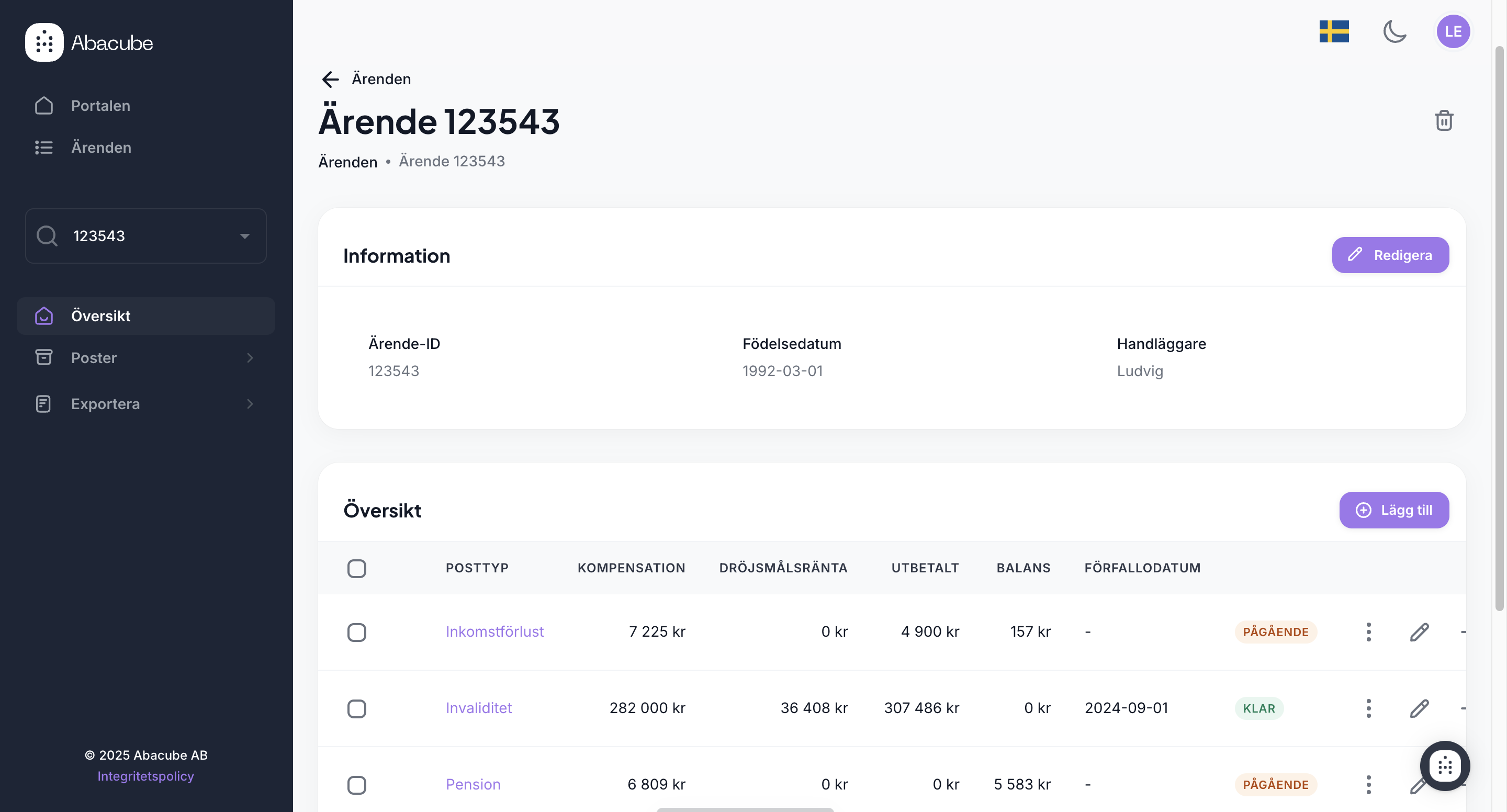
Task: Click the Redigera button
Action: click(1390, 255)
